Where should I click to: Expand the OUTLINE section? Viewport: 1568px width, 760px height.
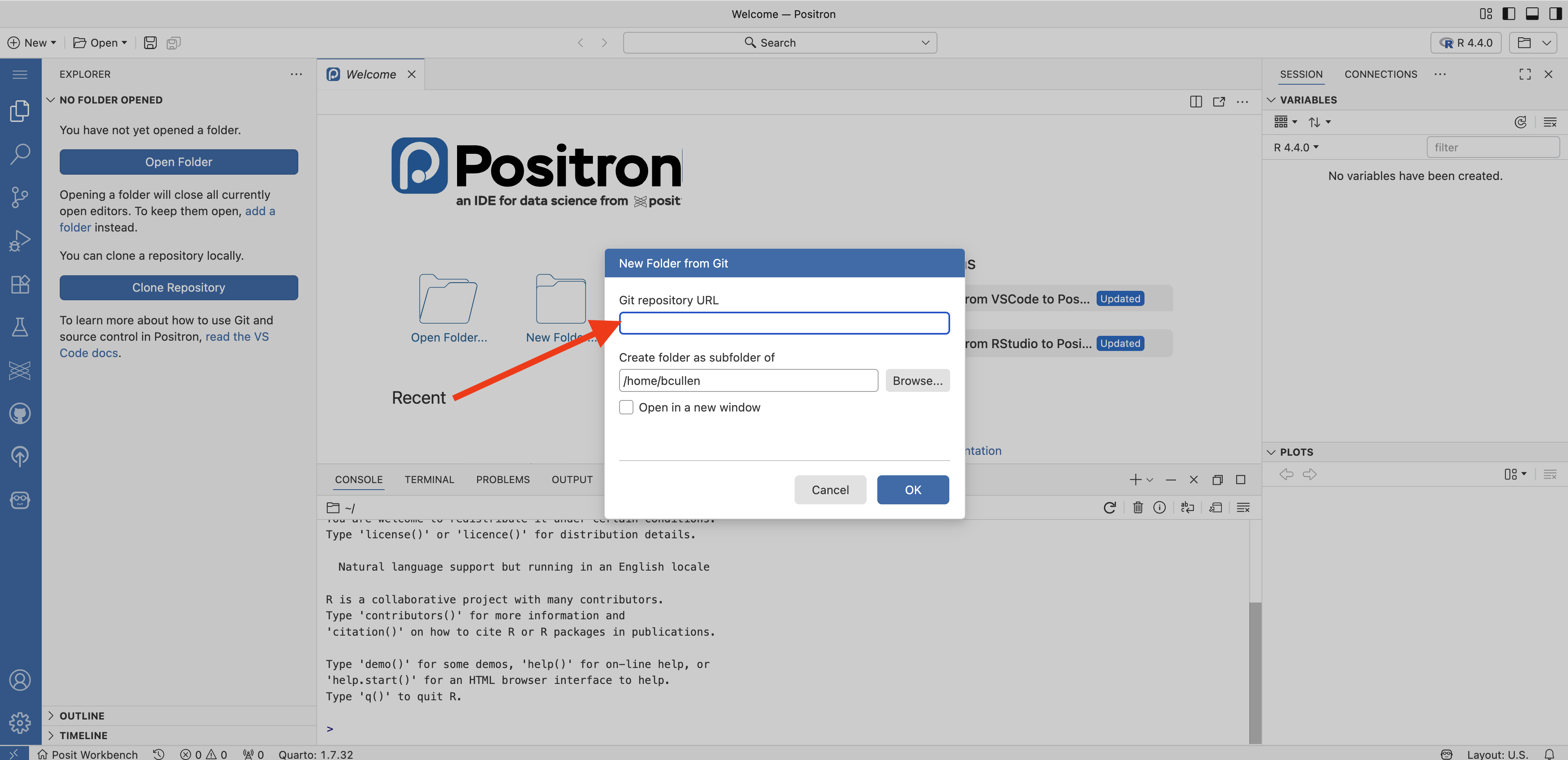tap(81, 715)
